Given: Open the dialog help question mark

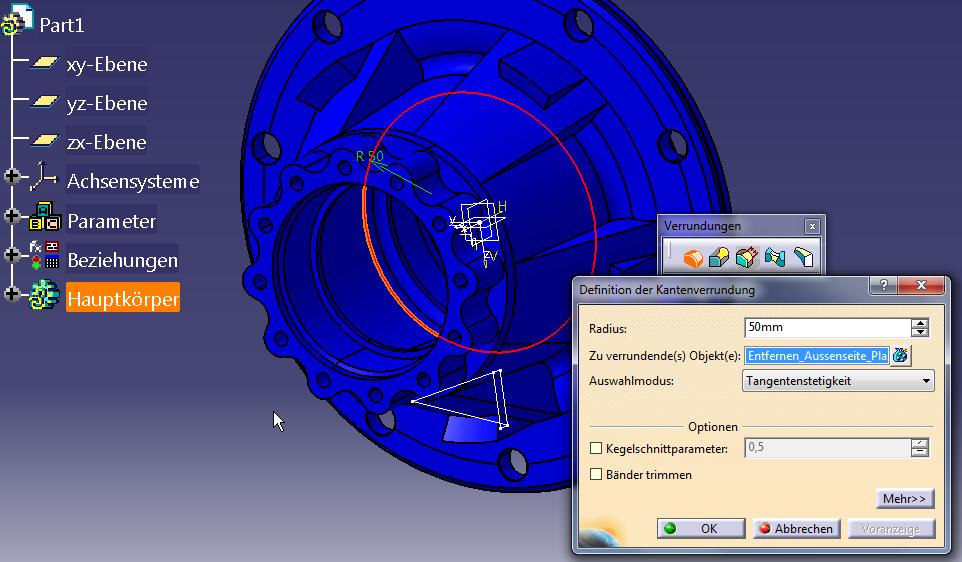Looking at the screenshot, I should [x=883, y=285].
